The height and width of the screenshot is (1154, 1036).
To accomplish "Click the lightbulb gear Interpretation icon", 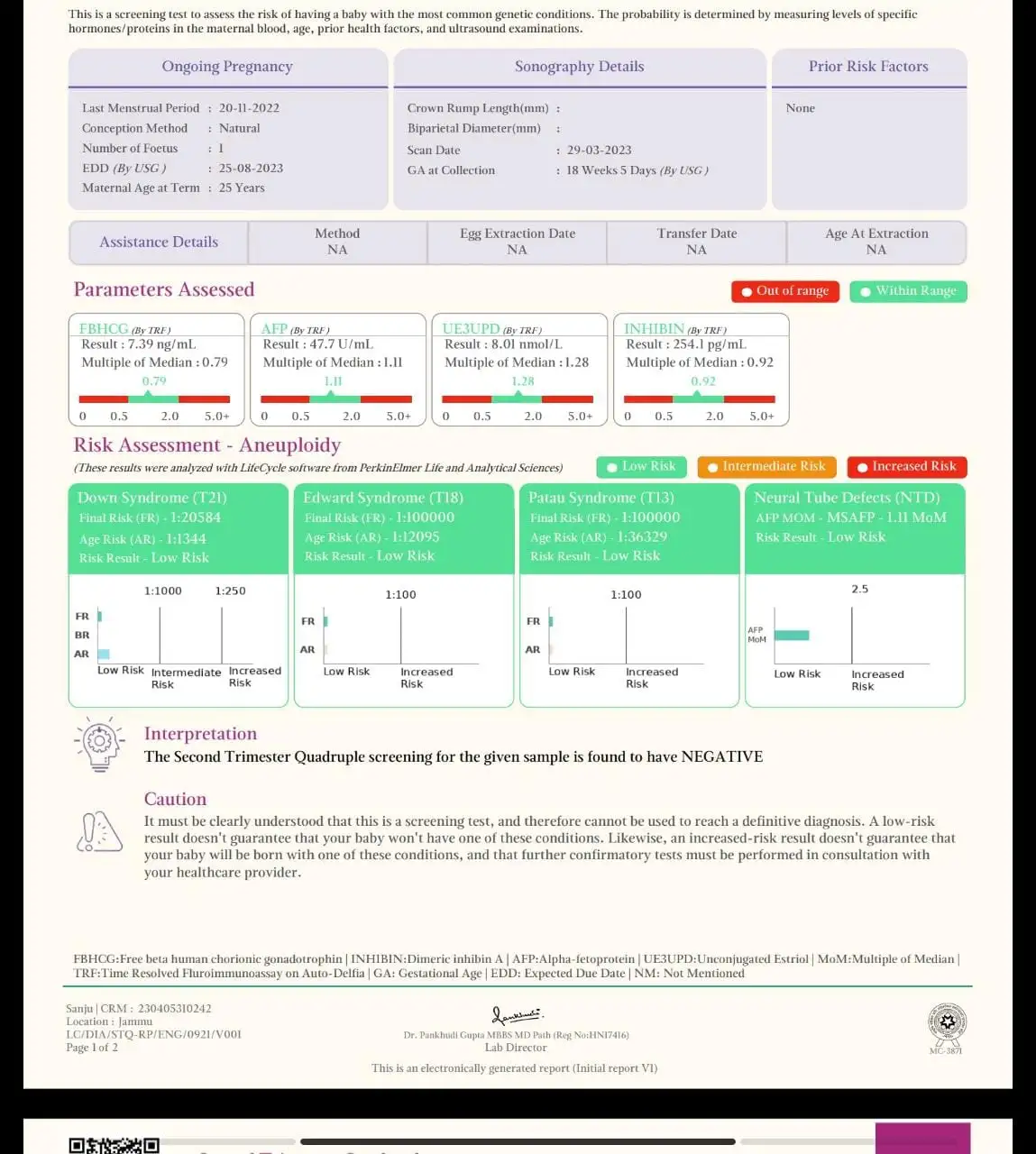I will pyautogui.click(x=99, y=744).
